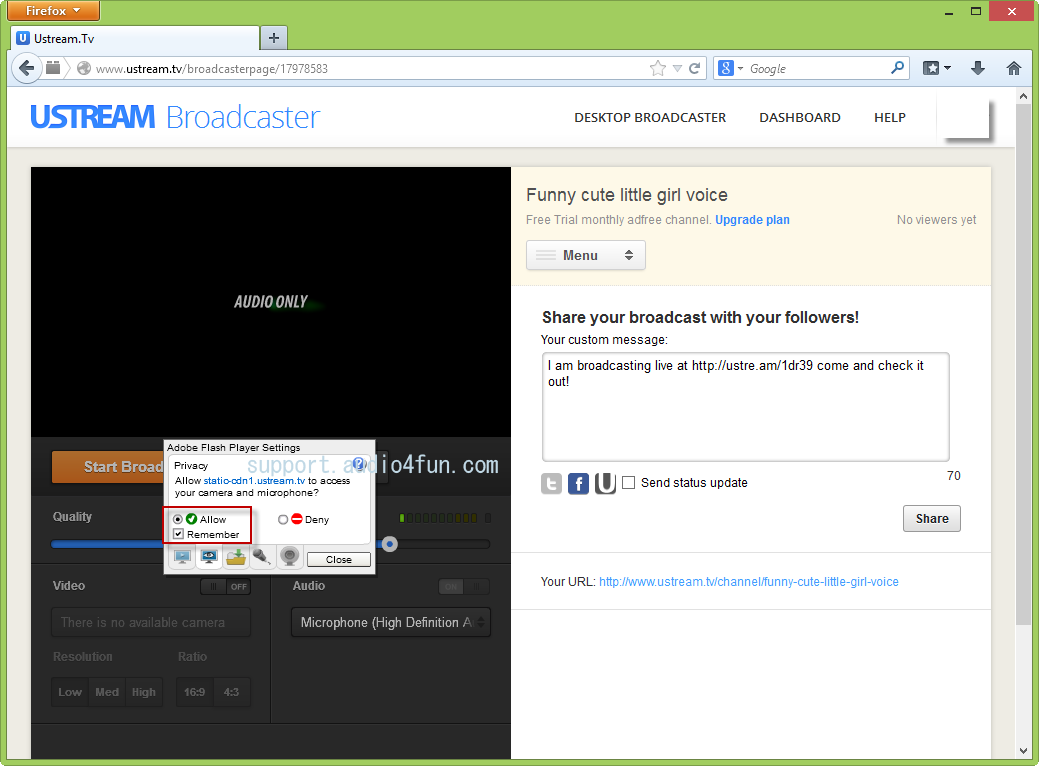Share the broadcast via Twitter icon
Screen dimensions: 1039x766
tap(551, 484)
